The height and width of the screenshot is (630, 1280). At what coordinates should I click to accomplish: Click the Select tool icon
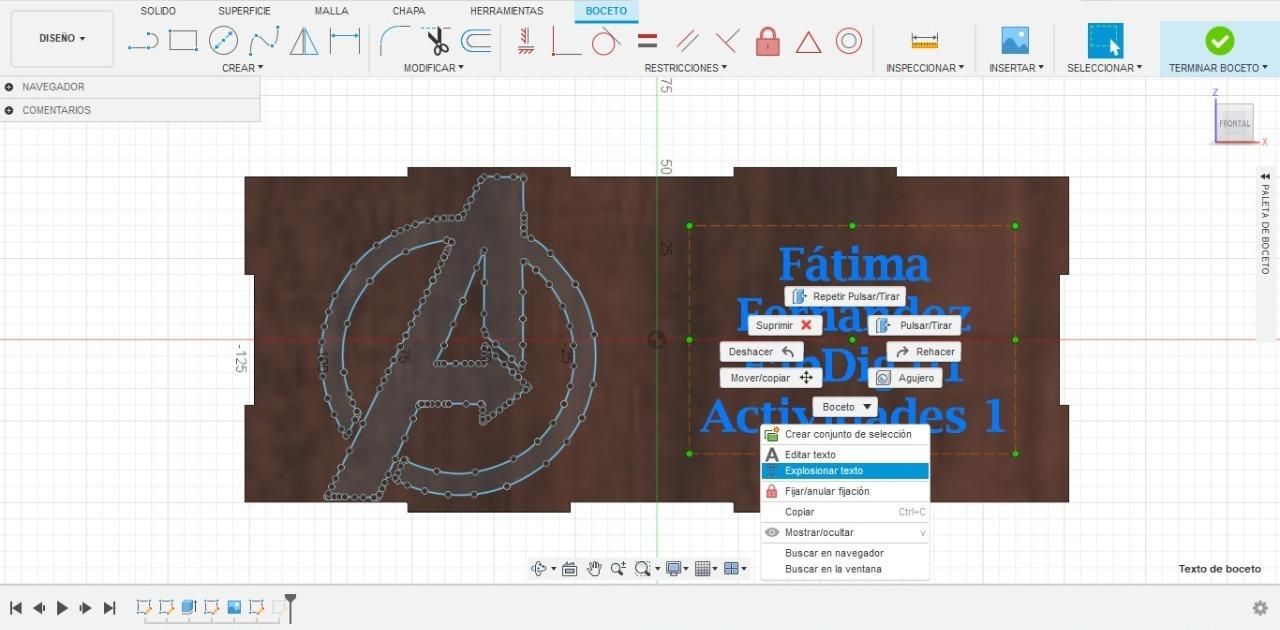coord(1105,41)
